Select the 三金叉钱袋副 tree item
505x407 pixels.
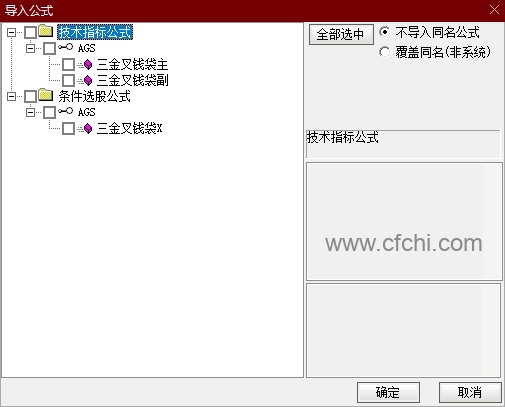pos(132,80)
